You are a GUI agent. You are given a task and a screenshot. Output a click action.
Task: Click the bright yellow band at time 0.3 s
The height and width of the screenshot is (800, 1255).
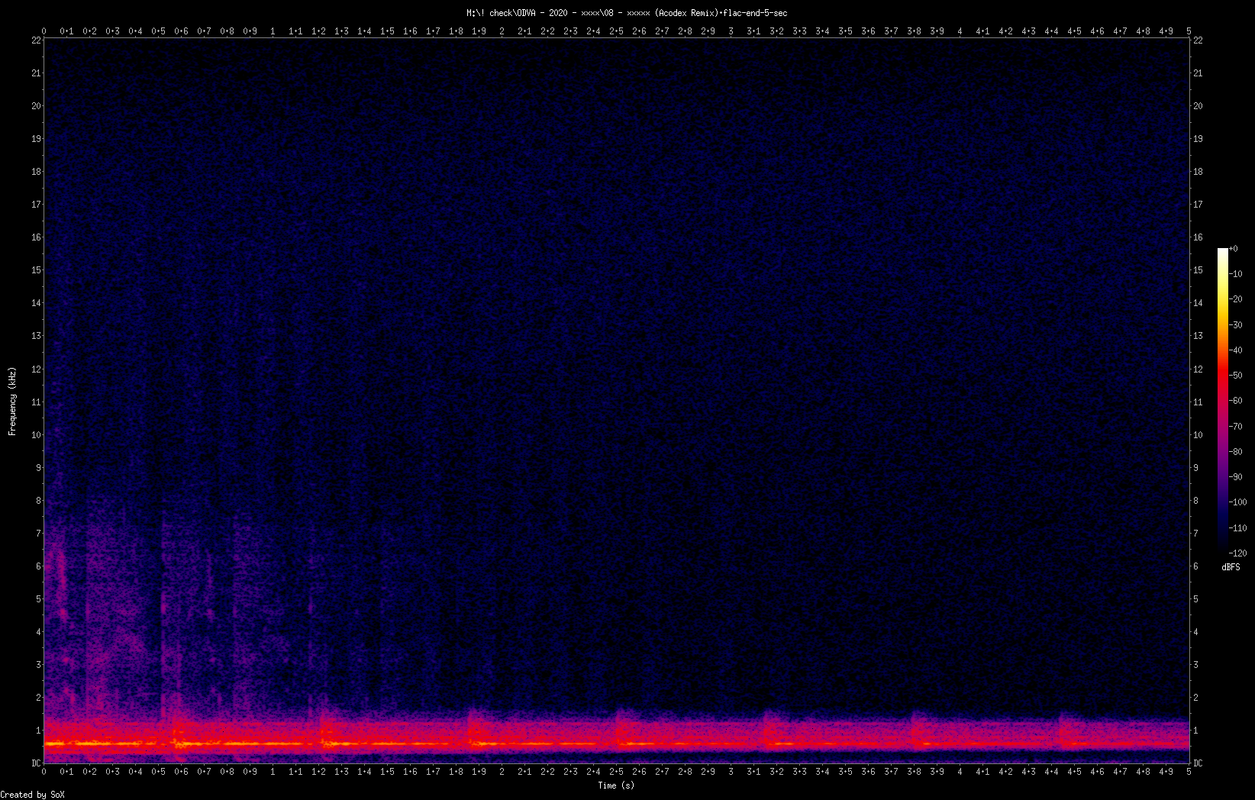click(113, 744)
